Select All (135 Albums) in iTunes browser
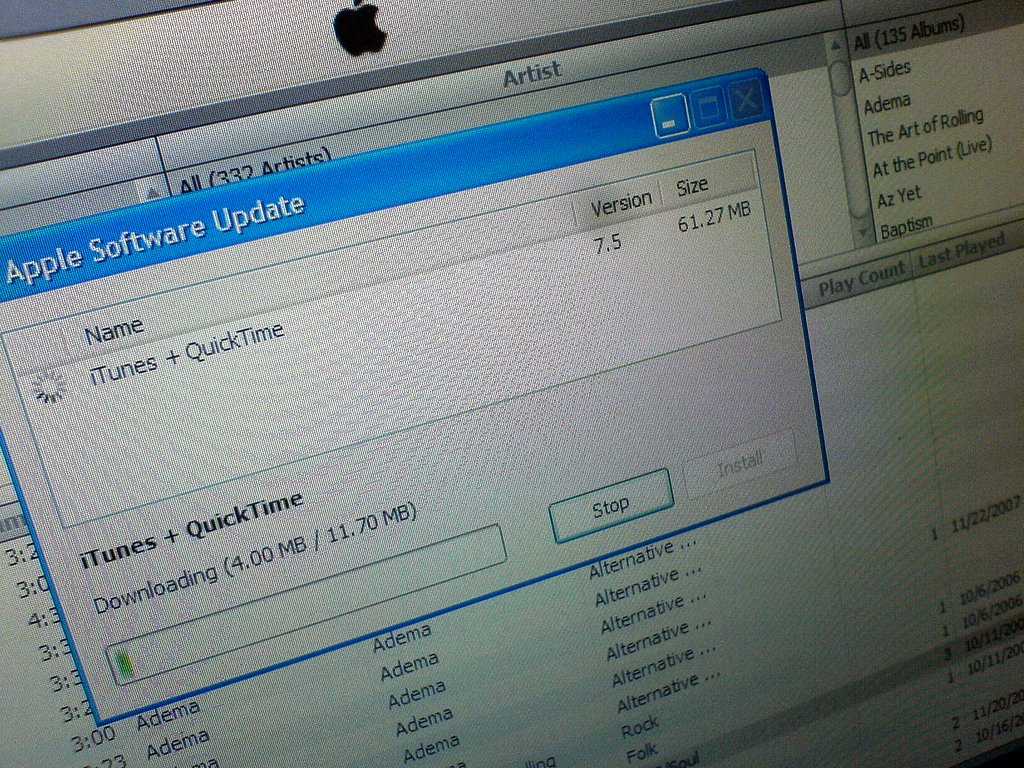This screenshot has width=1024, height=768. (x=909, y=33)
